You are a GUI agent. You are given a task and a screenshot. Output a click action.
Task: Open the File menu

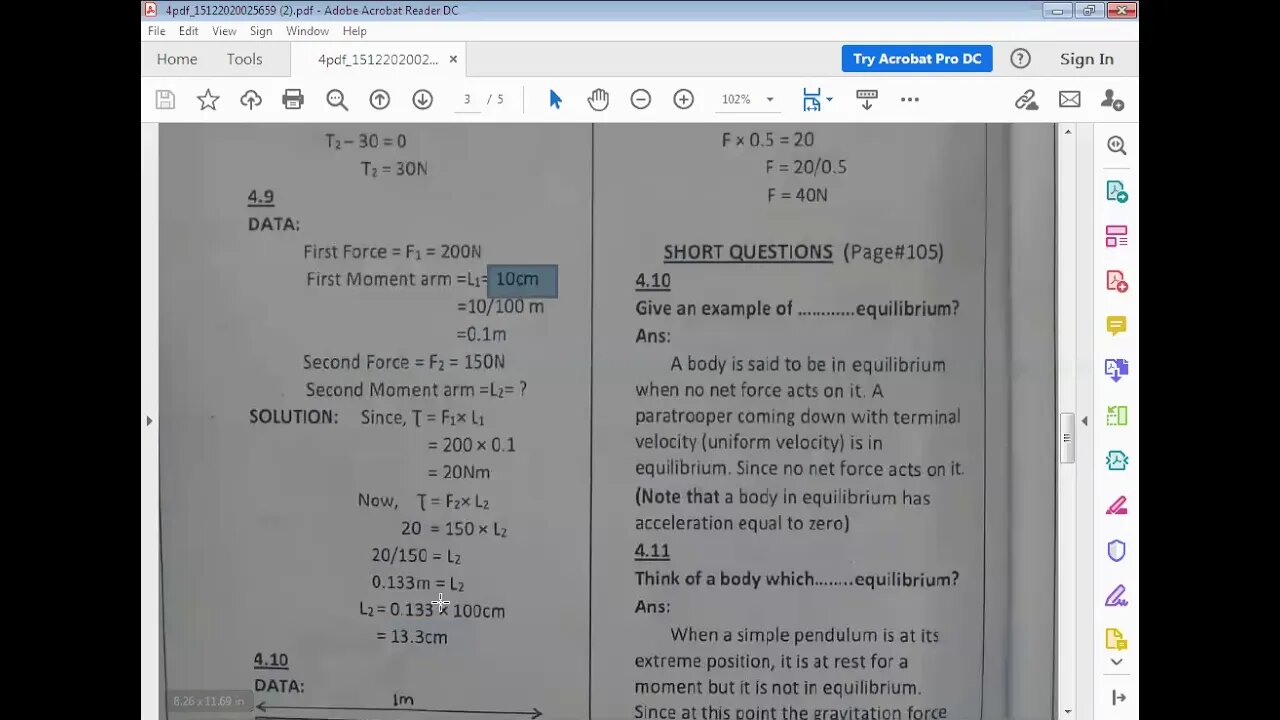[x=157, y=31]
